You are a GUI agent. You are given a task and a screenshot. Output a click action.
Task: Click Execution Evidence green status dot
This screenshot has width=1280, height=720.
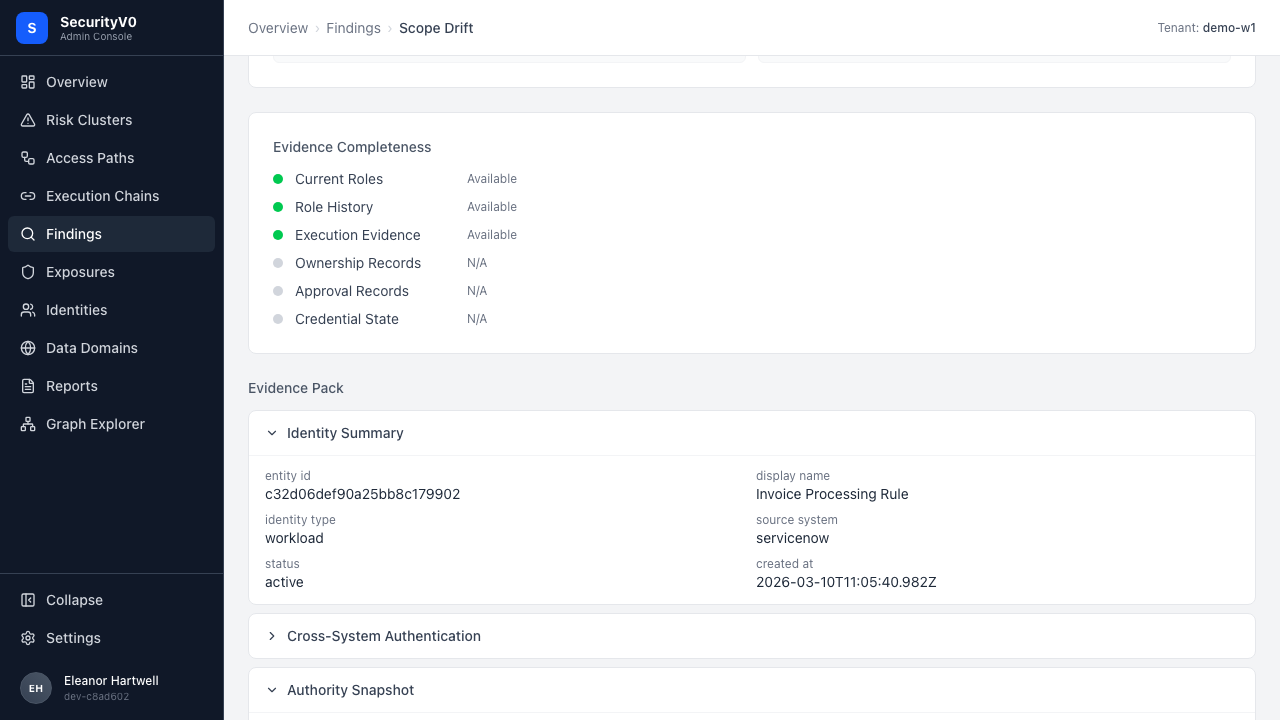click(x=278, y=235)
